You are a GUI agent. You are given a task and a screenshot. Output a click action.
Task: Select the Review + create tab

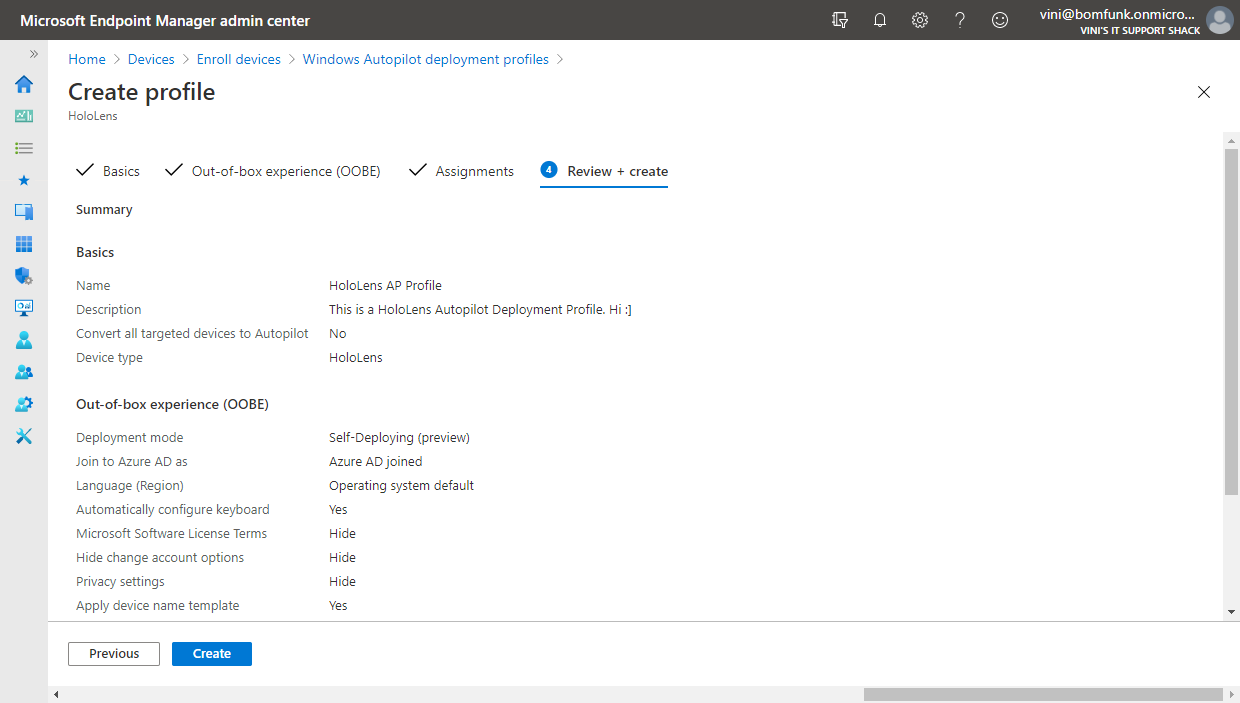[x=604, y=171]
